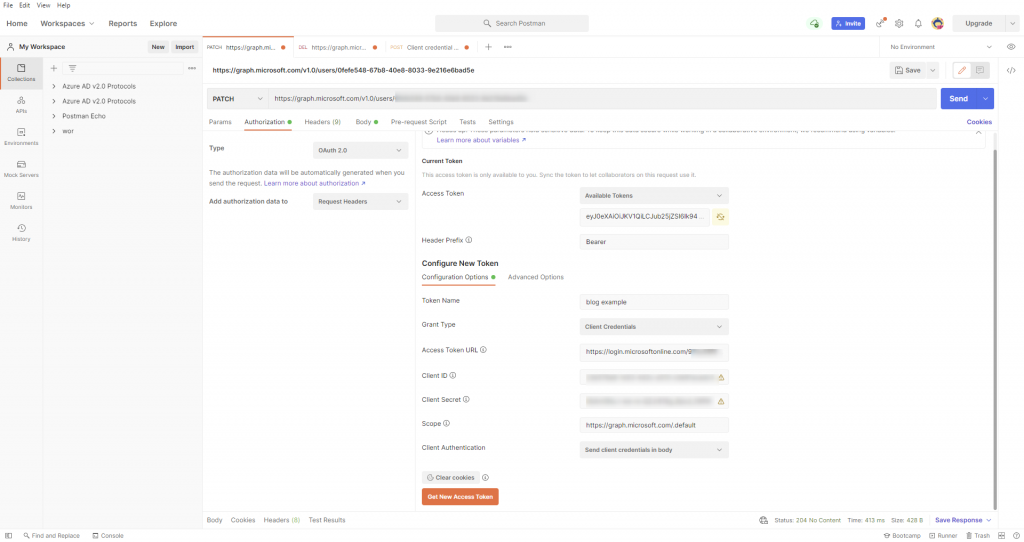Screen dimensions: 1024x542
Task: Open the capture requests satellite icon
Action: tap(880, 24)
